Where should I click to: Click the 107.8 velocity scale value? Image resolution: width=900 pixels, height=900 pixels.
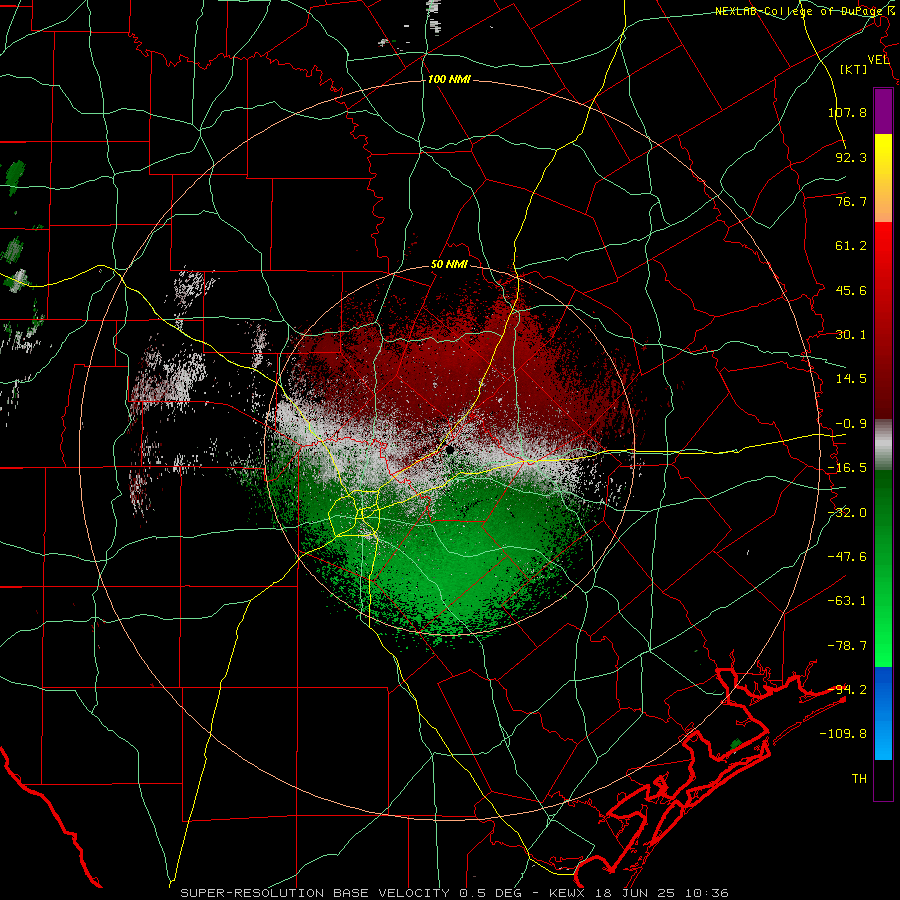point(847,112)
